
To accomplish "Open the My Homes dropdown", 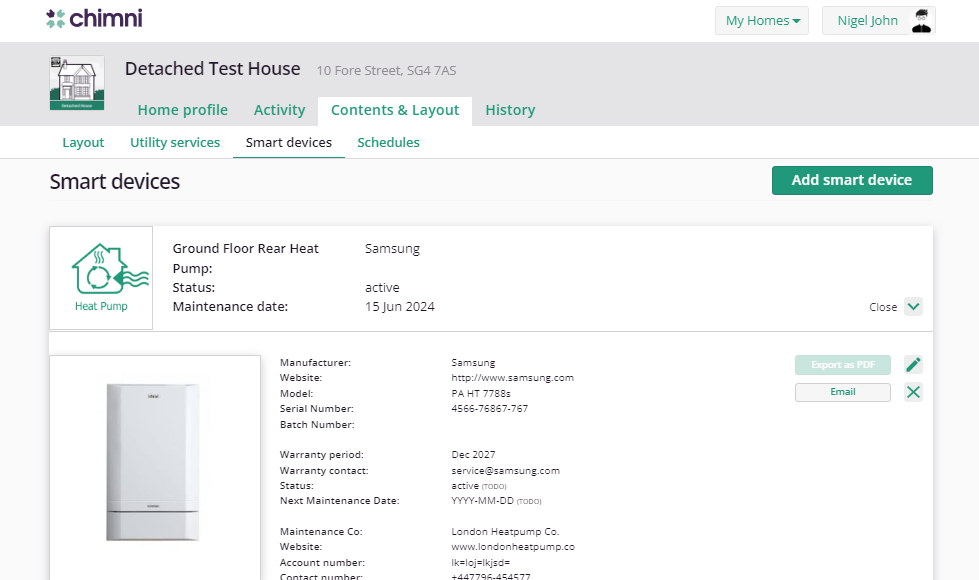I will coord(762,21).
